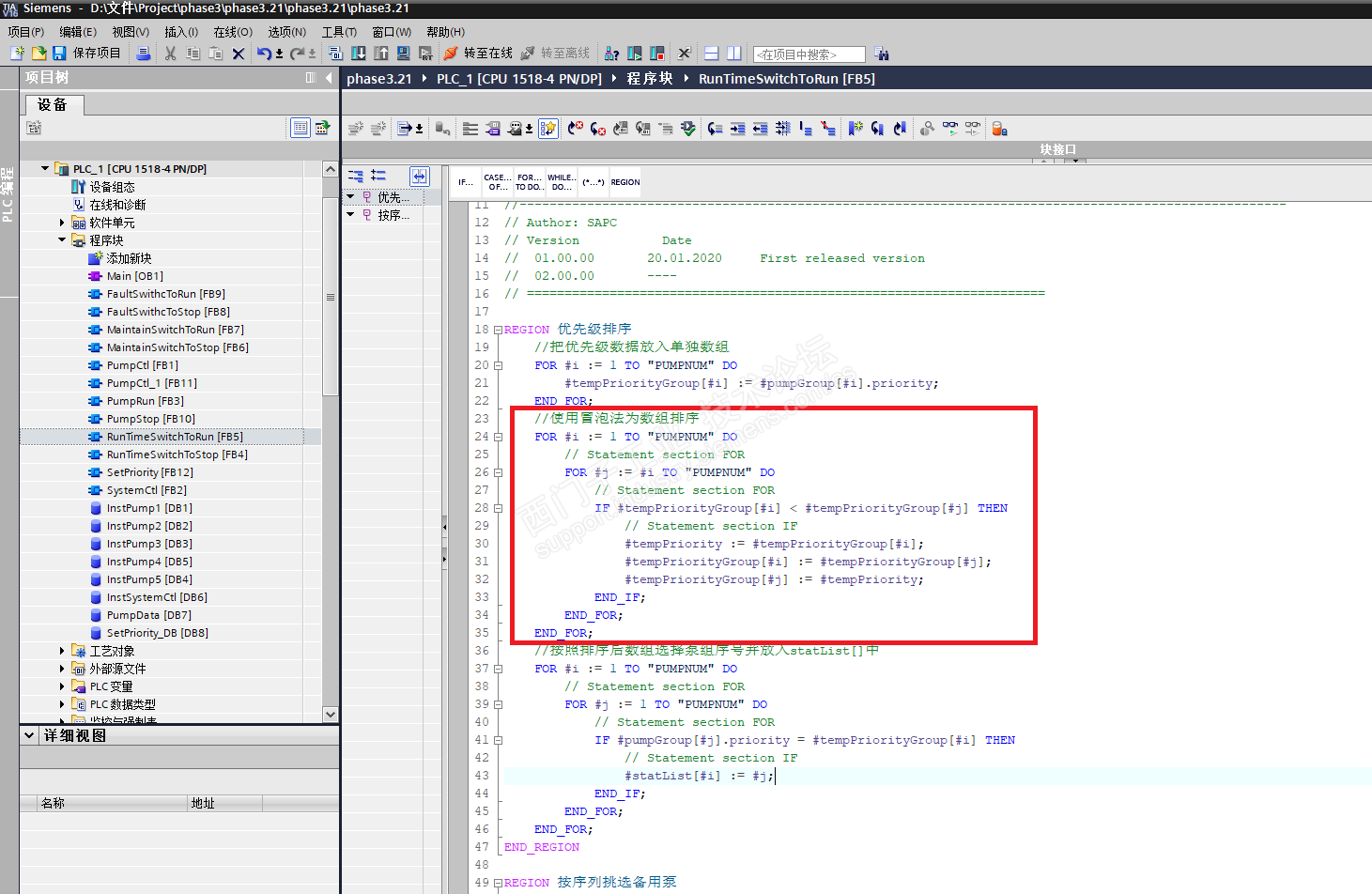Collapse the PLC_1 tree node
Viewport: 1372px width, 894px height.
(x=45, y=169)
